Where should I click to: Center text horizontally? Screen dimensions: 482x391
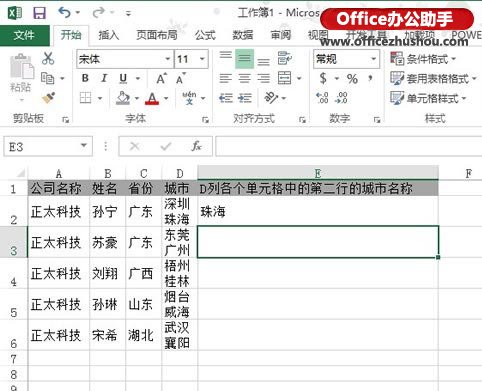pyautogui.click(x=244, y=78)
